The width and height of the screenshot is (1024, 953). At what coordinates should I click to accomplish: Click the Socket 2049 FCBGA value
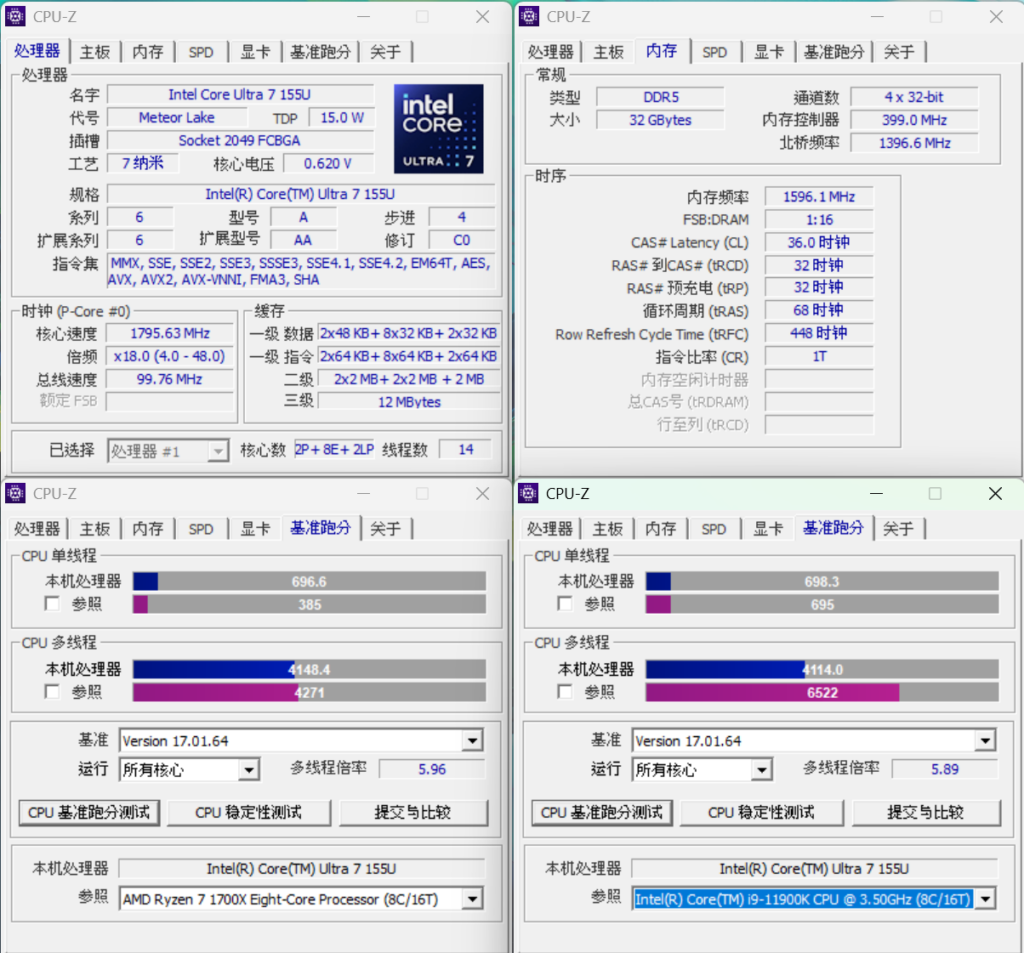click(x=240, y=140)
